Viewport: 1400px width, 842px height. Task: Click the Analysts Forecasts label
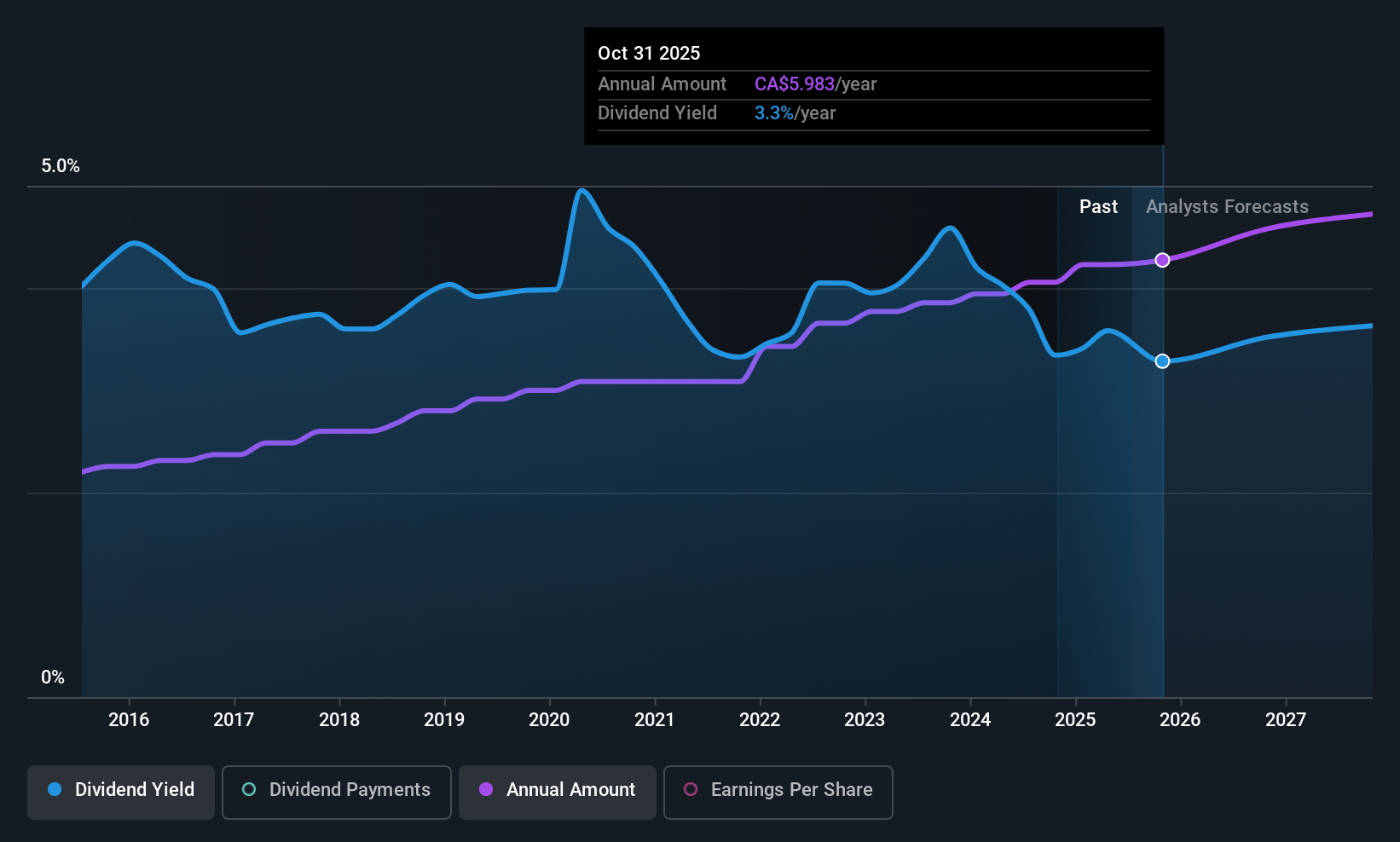1227,207
